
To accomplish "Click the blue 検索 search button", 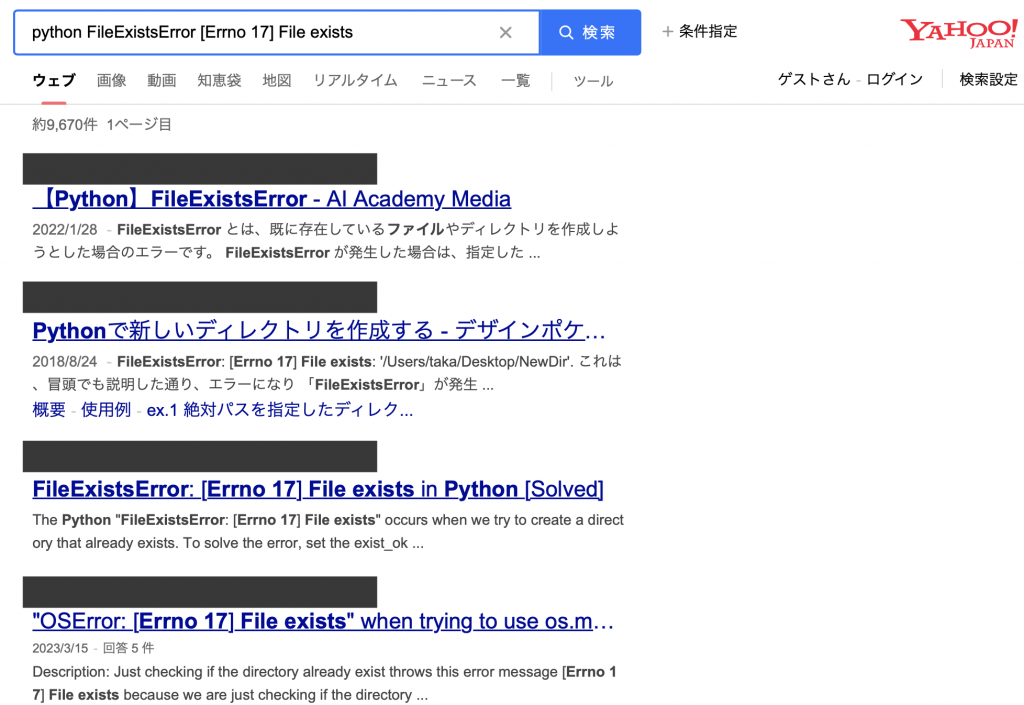I will 589,33.
